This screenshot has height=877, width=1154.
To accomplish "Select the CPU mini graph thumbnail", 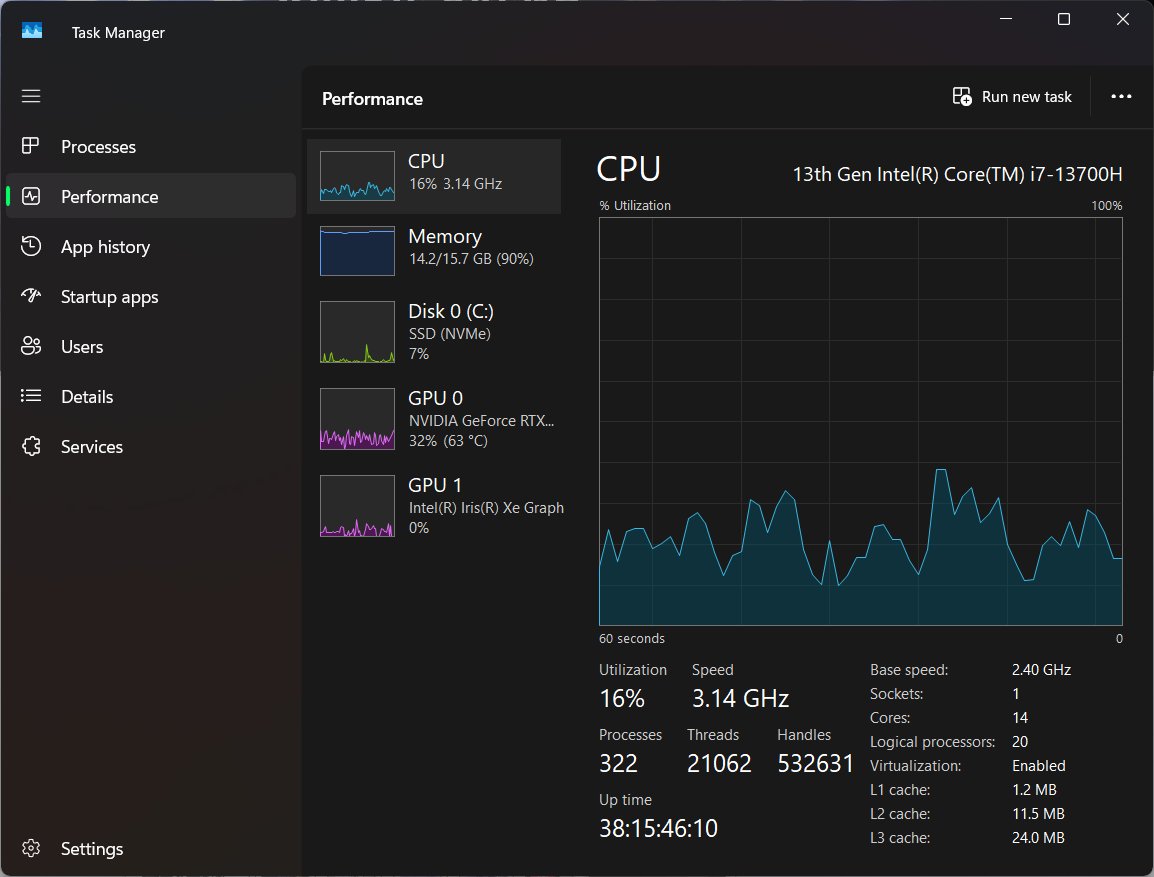I will (357, 176).
